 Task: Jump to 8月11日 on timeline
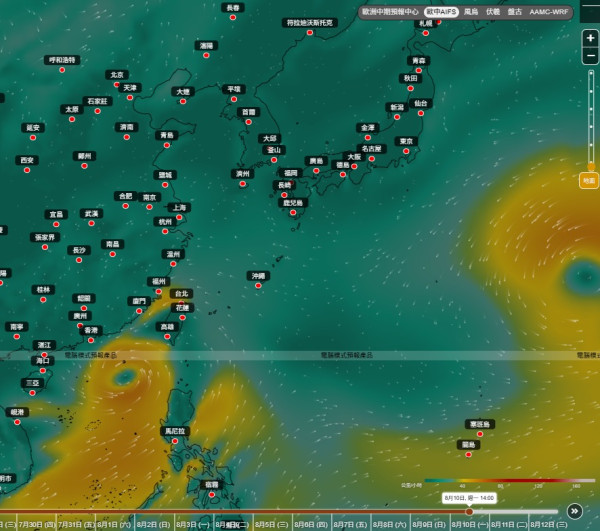click(x=509, y=524)
